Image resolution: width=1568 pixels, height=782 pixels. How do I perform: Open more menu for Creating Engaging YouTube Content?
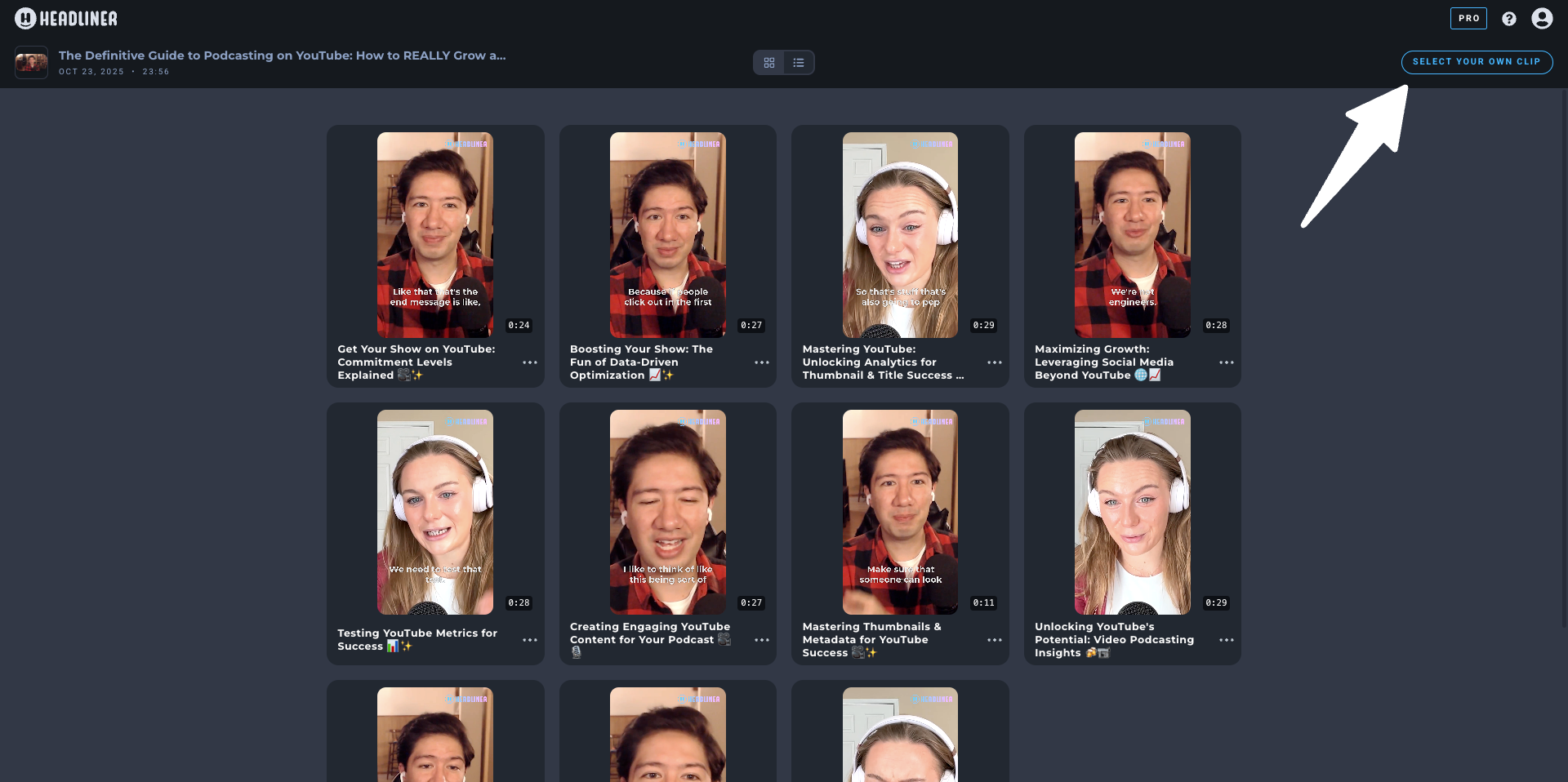click(762, 640)
